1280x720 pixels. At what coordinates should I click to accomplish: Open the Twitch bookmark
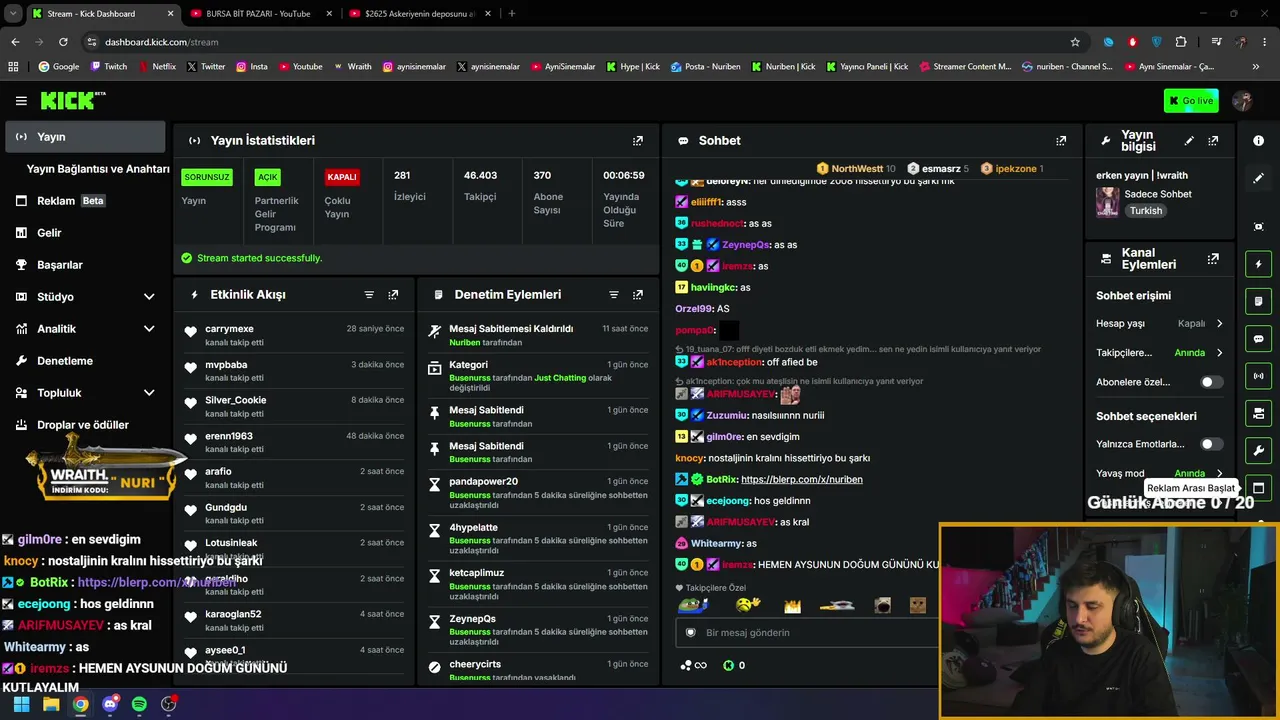click(x=109, y=67)
